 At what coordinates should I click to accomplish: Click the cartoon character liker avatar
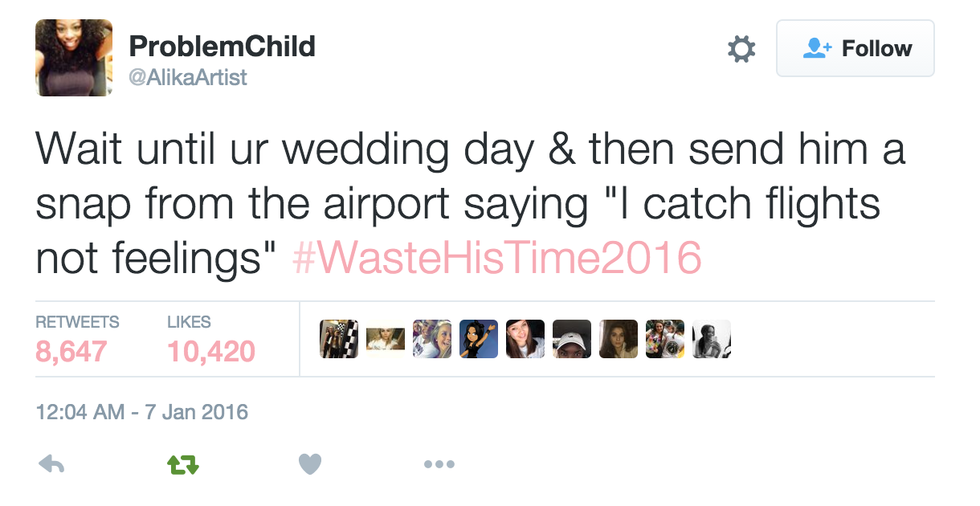click(x=478, y=339)
